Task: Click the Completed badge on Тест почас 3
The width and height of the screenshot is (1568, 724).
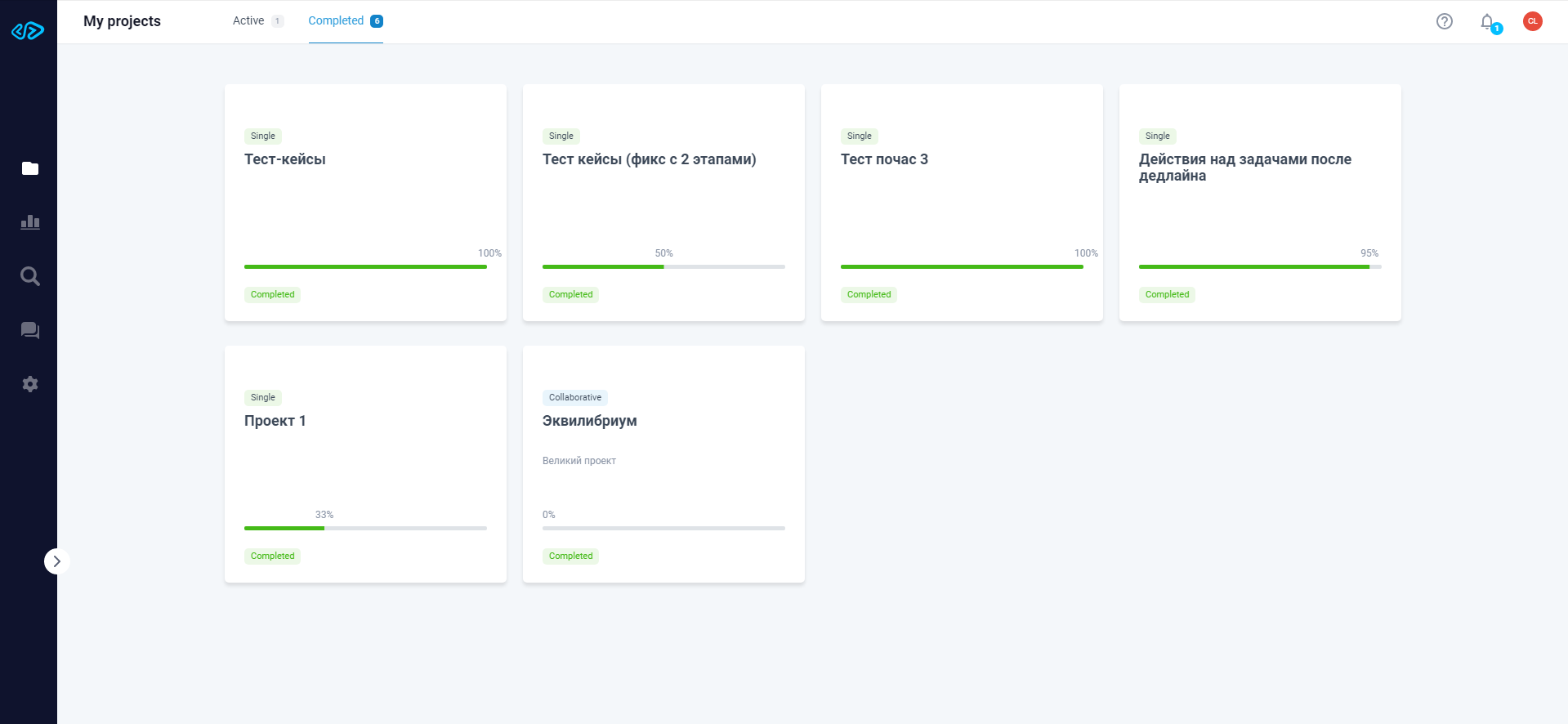Action: tap(869, 295)
